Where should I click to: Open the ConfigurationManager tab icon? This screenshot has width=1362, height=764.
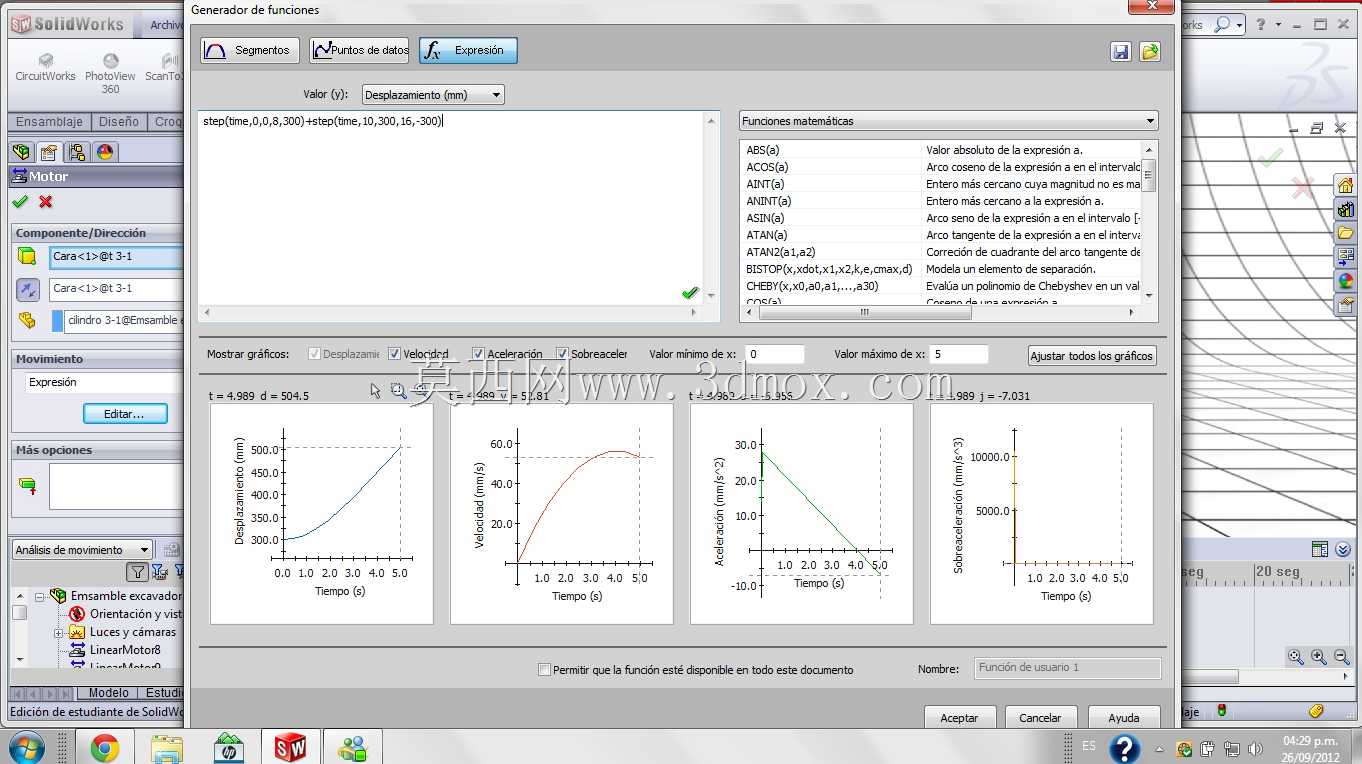click(x=76, y=152)
